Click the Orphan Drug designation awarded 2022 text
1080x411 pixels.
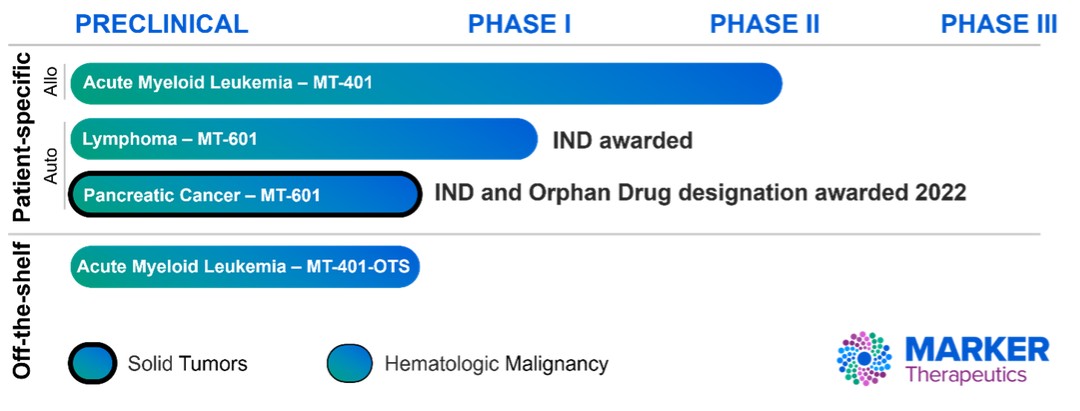pyautogui.click(x=700, y=193)
